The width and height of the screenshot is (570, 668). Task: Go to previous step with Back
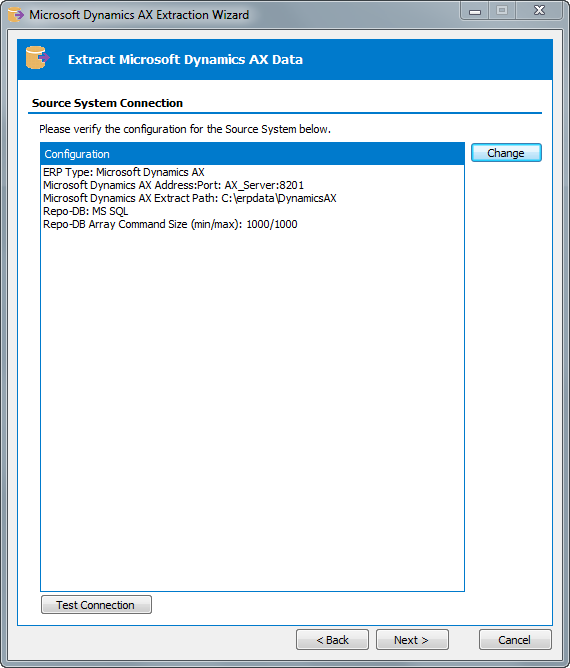(332, 639)
